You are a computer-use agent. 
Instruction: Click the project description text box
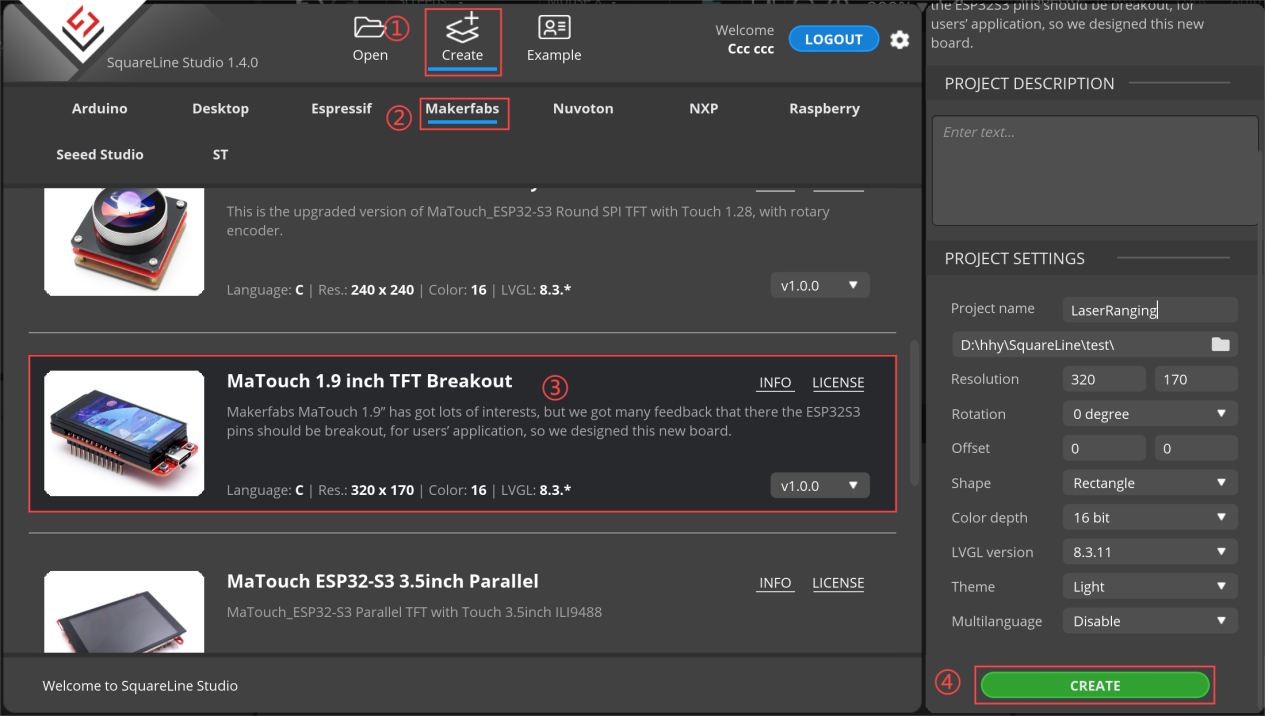(x=1095, y=171)
